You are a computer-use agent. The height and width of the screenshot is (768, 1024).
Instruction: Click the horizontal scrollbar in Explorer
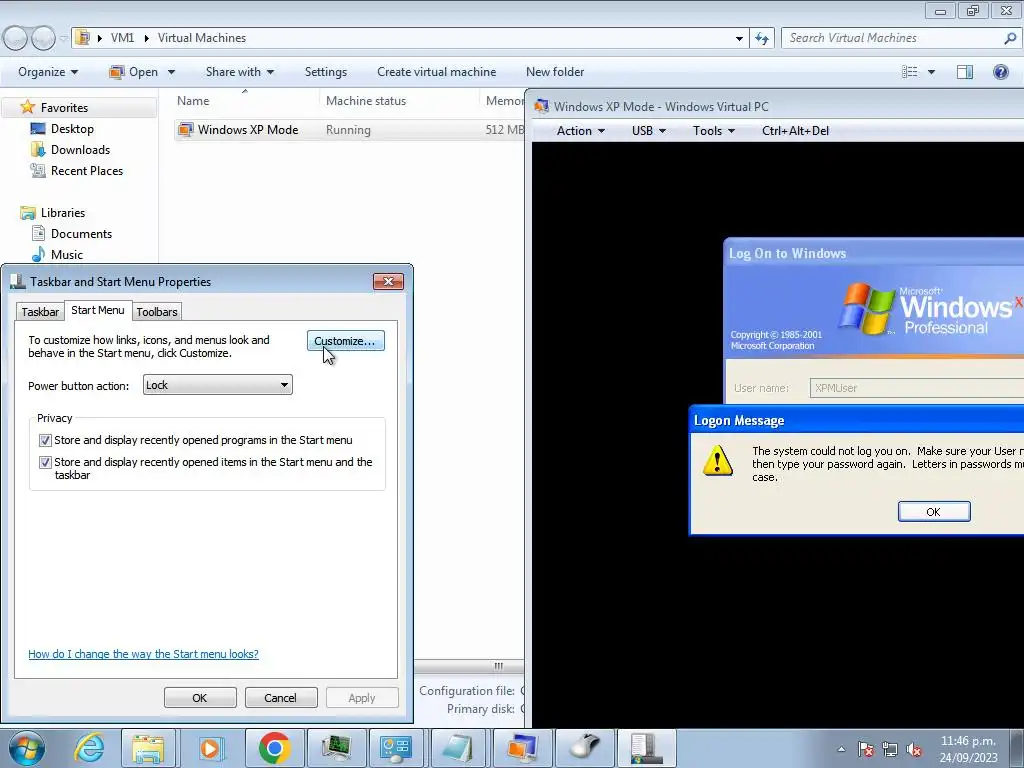click(x=469, y=666)
